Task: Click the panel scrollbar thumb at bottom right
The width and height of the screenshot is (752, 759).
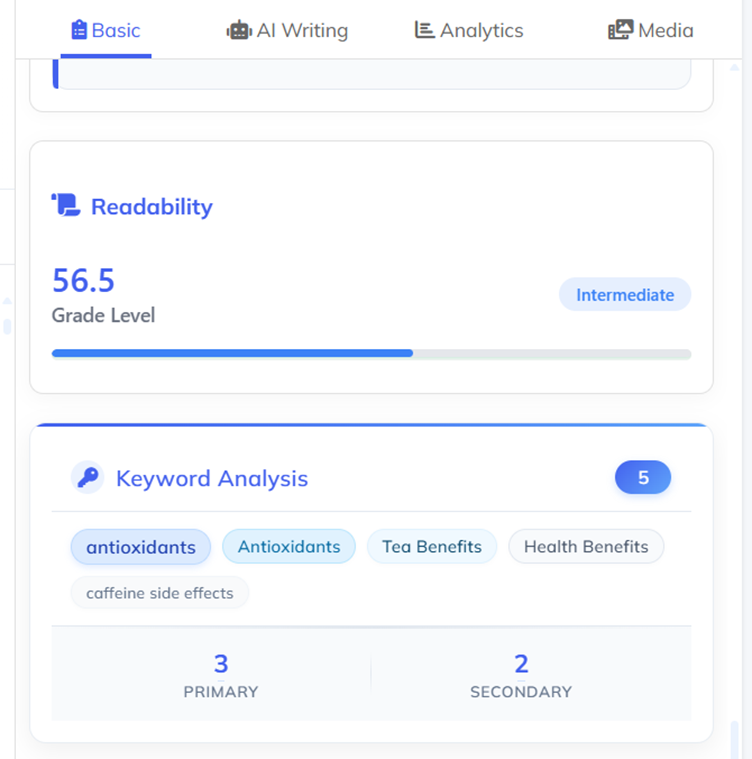Action: pyautogui.click(x=735, y=740)
